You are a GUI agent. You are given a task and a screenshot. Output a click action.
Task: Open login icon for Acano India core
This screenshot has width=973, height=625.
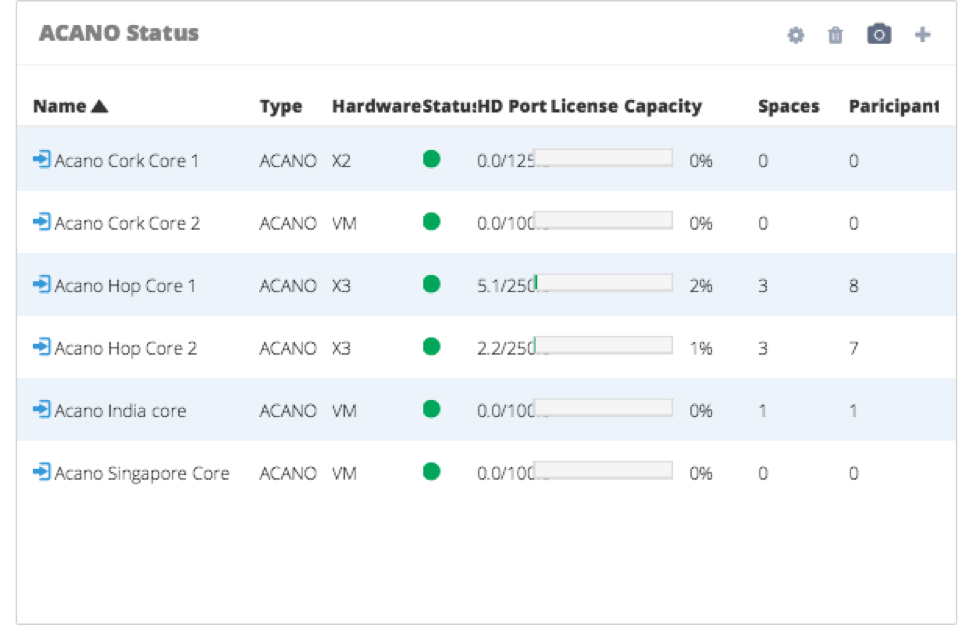pos(42,410)
